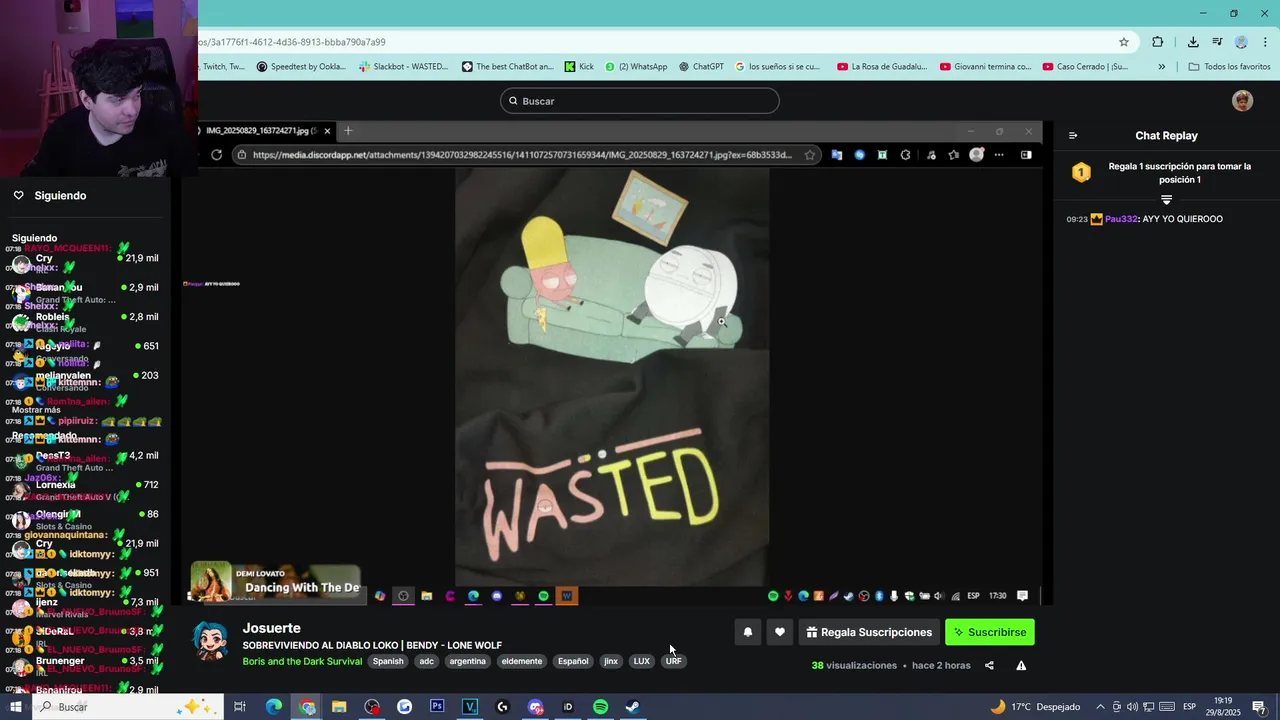This screenshot has width=1280, height=720.
Task: Open WhatsApp bookmark
Action: coord(636,67)
